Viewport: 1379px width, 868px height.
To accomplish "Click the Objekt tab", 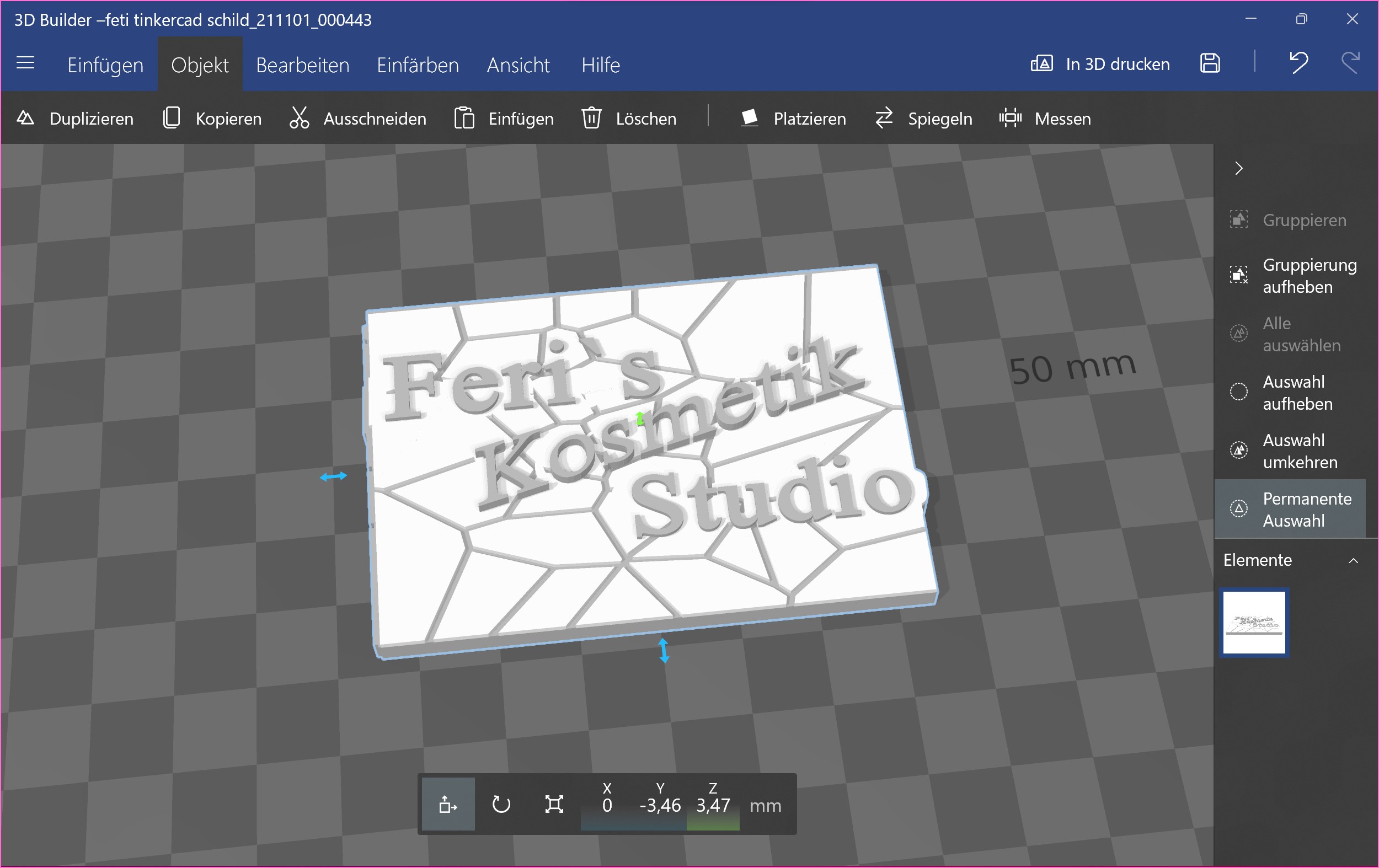I will tap(200, 65).
